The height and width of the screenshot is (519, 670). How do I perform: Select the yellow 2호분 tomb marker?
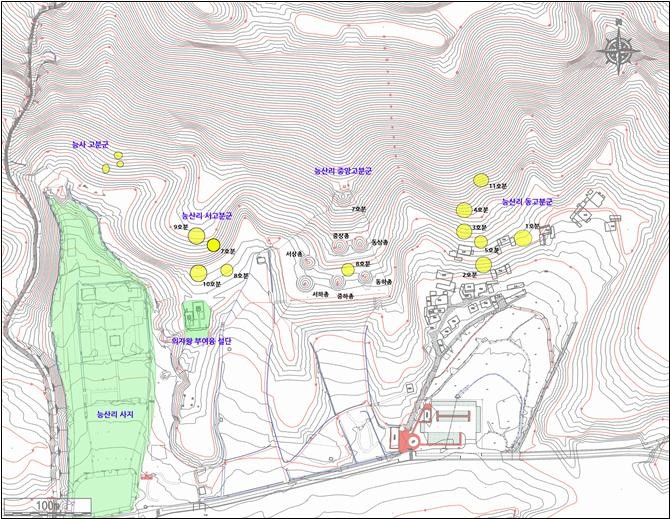483,265
